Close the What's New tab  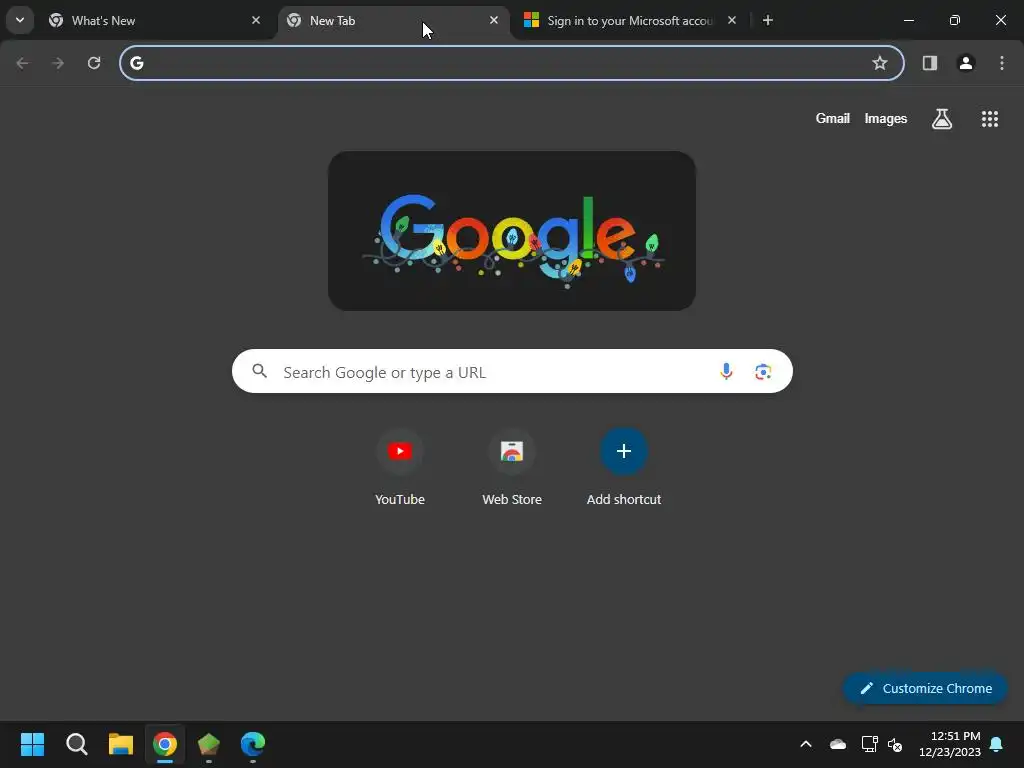click(x=256, y=20)
